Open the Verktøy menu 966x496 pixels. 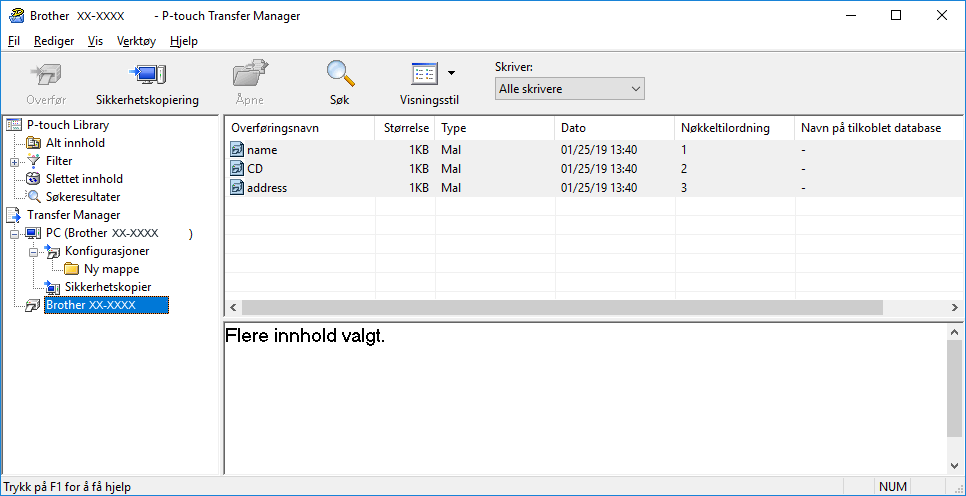pyautogui.click(x=136, y=41)
